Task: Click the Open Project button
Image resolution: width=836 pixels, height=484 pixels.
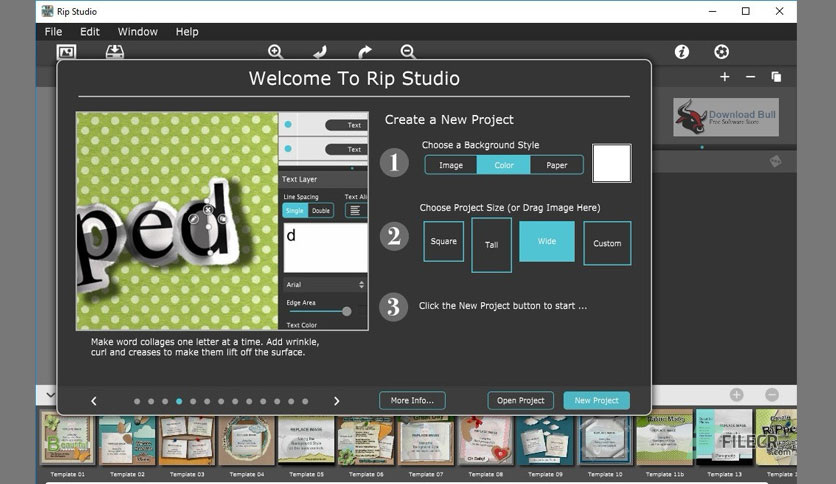Action: pyautogui.click(x=520, y=400)
